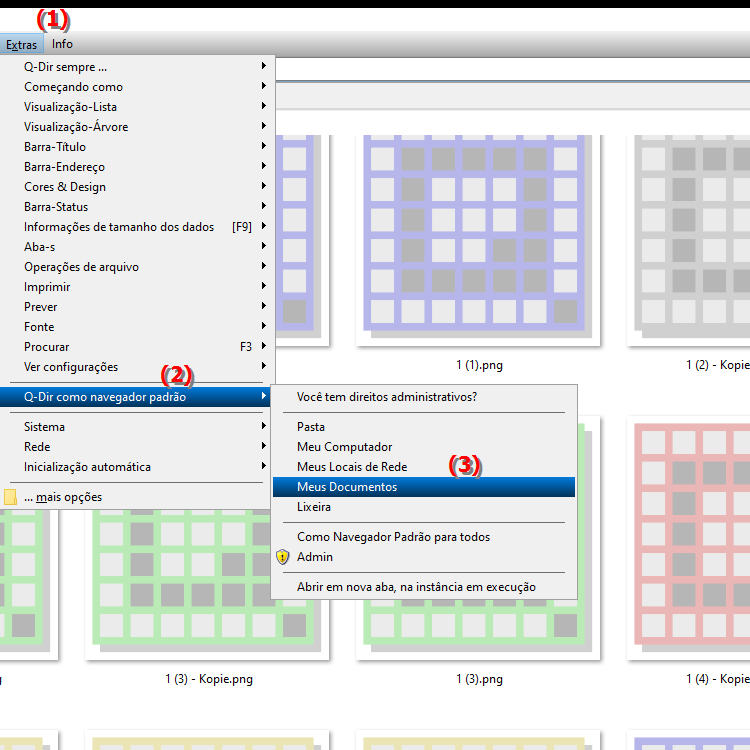This screenshot has width=750, height=750.
Task: Open the 'Cores & Design' submenu
Action: [x=138, y=187]
